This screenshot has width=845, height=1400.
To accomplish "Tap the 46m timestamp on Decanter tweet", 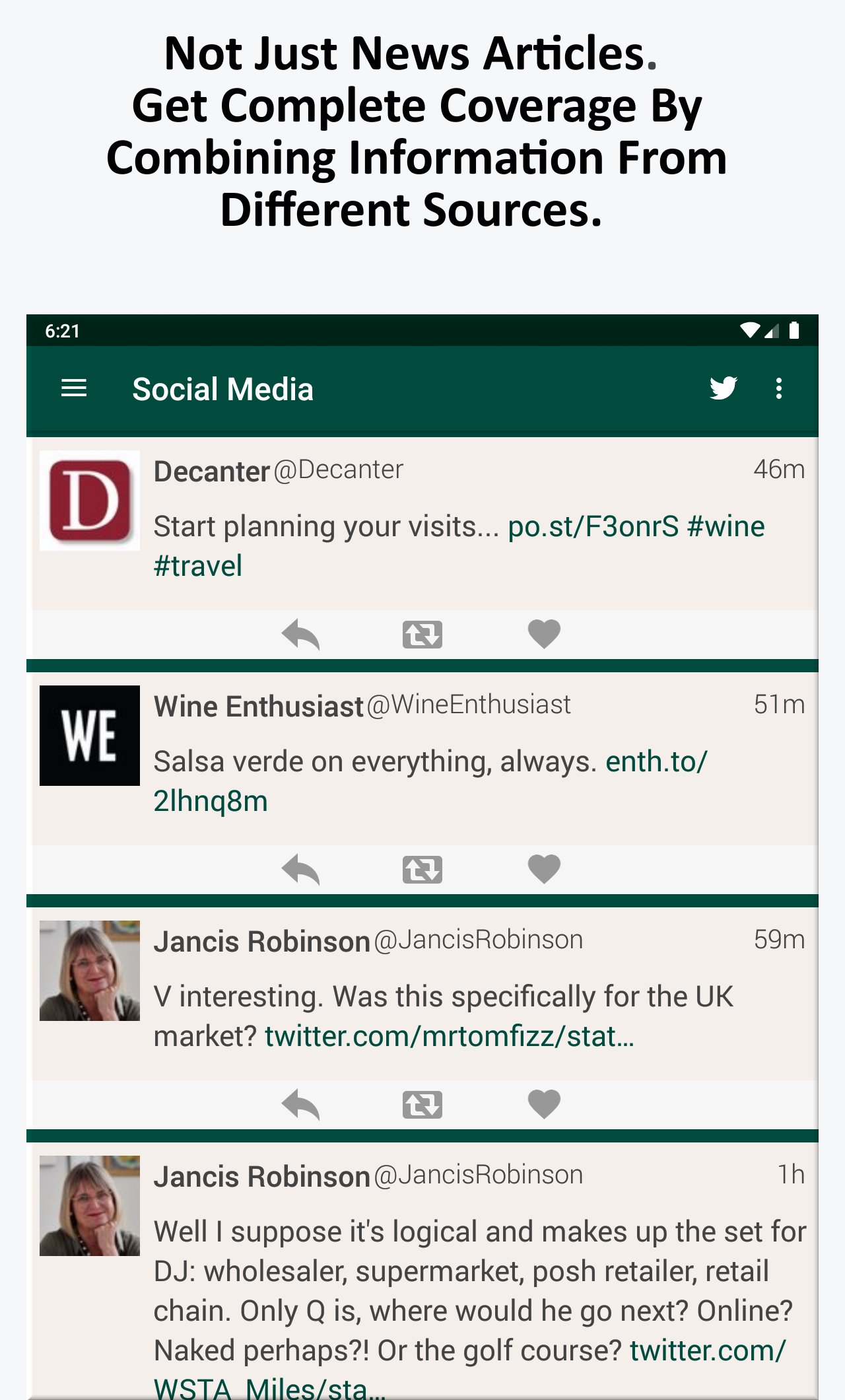I will pyautogui.click(x=779, y=470).
